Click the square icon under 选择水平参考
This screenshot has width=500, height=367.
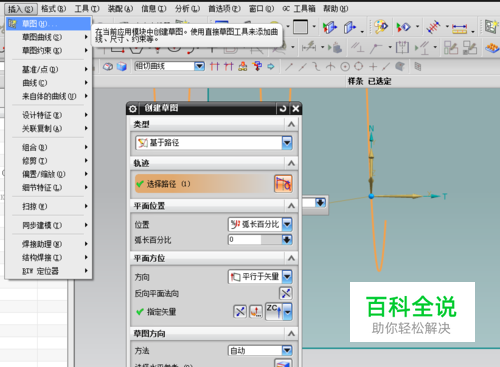[283, 363]
